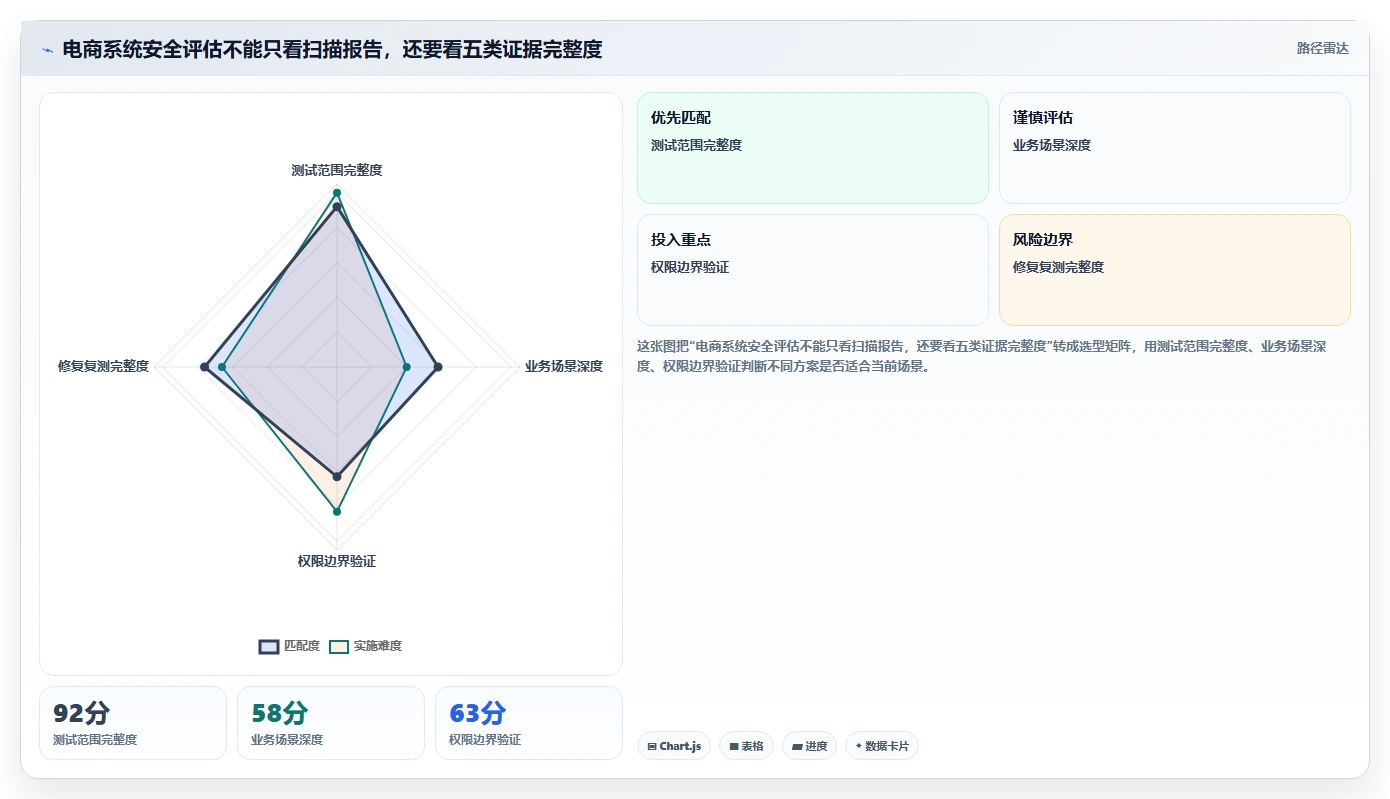Click the dark 匹配度 point on the 修复复测完整度 axis

(x=205, y=367)
